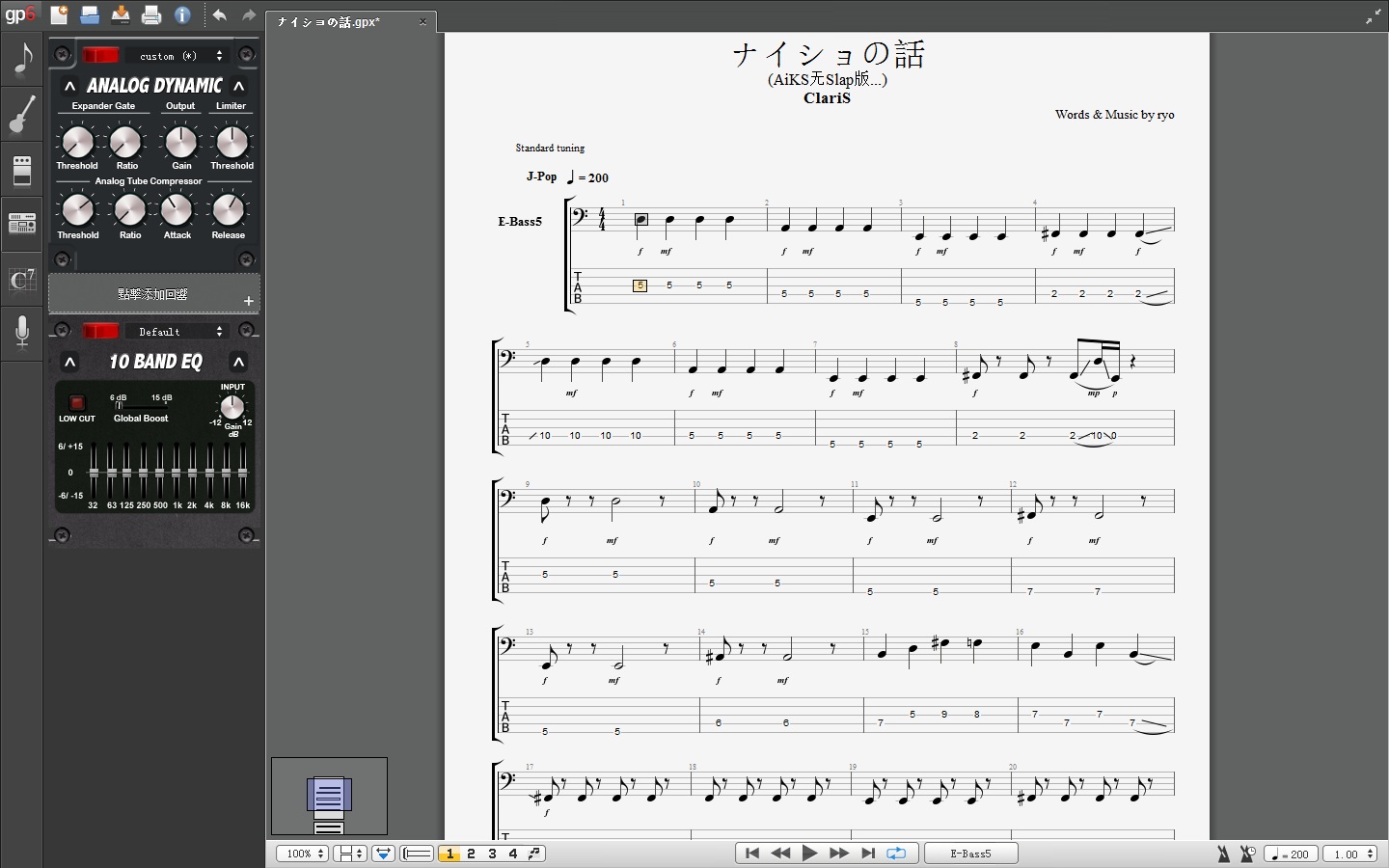Viewport: 1389px width, 868px height.
Task: Click the Limiter Threshold knob
Action: (231, 143)
